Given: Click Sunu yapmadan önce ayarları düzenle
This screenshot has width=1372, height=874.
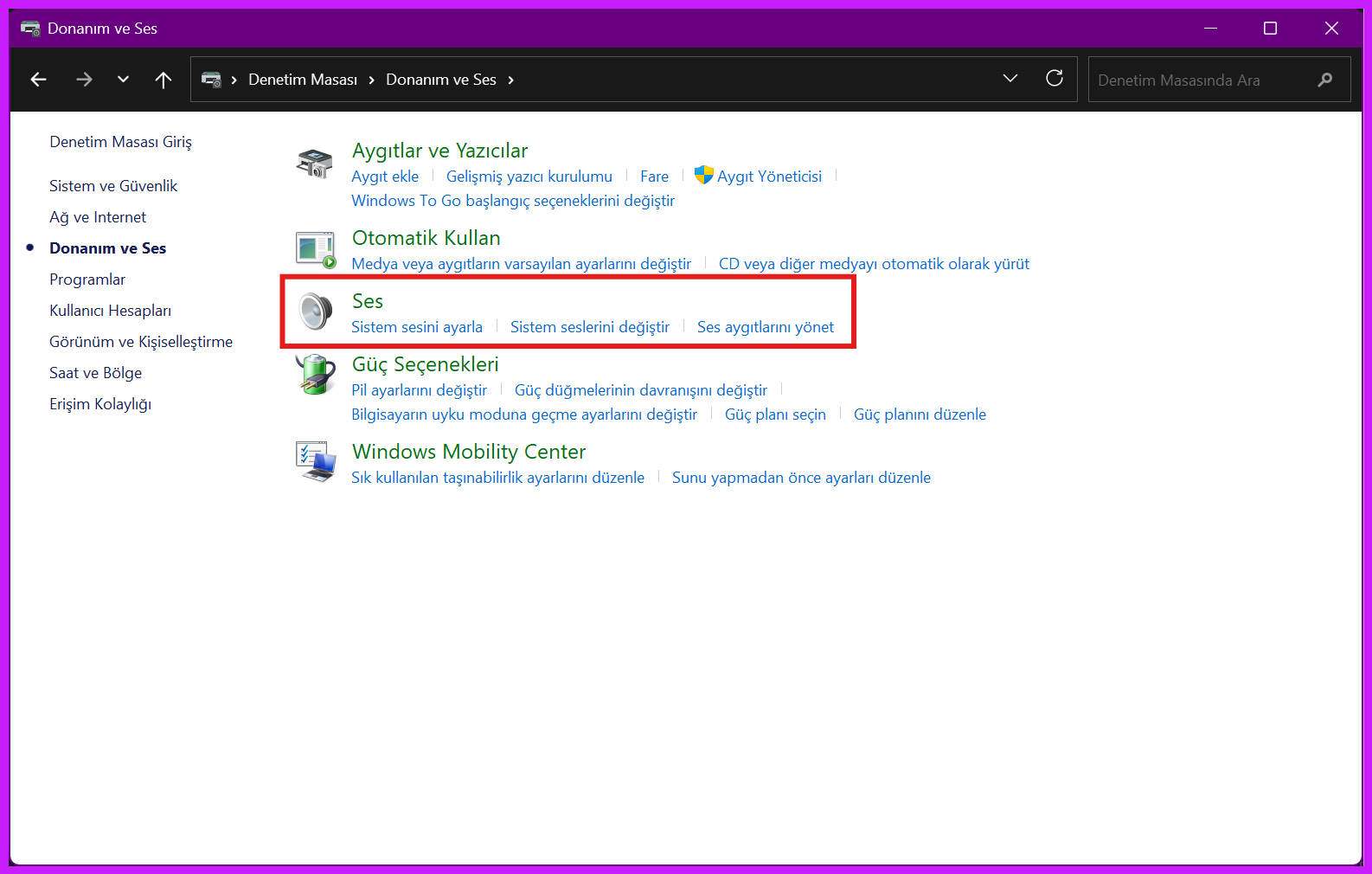Looking at the screenshot, I should tap(801, 478).
